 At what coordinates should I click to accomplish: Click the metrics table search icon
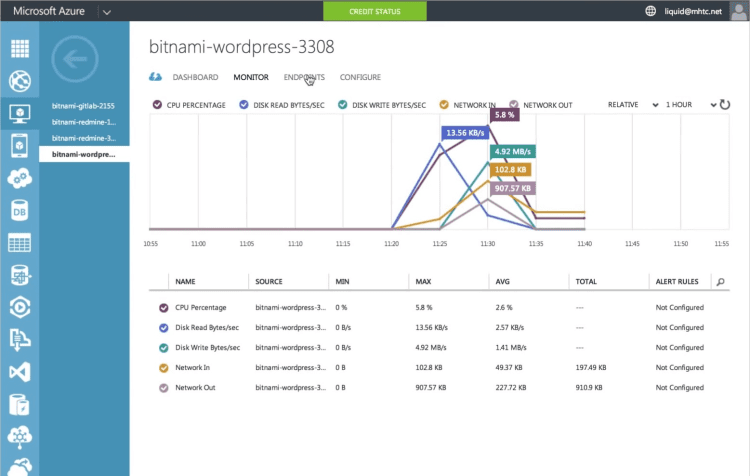720,282
